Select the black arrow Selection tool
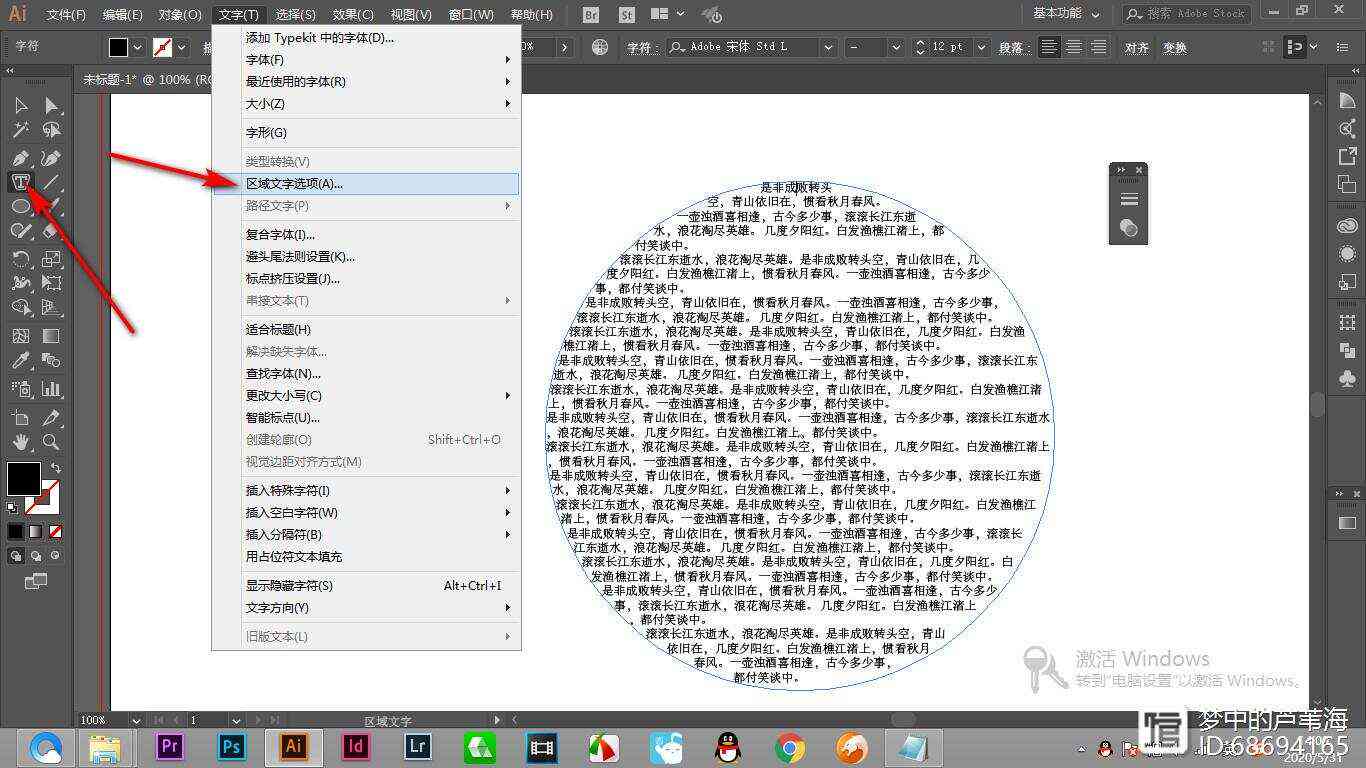 20,106
